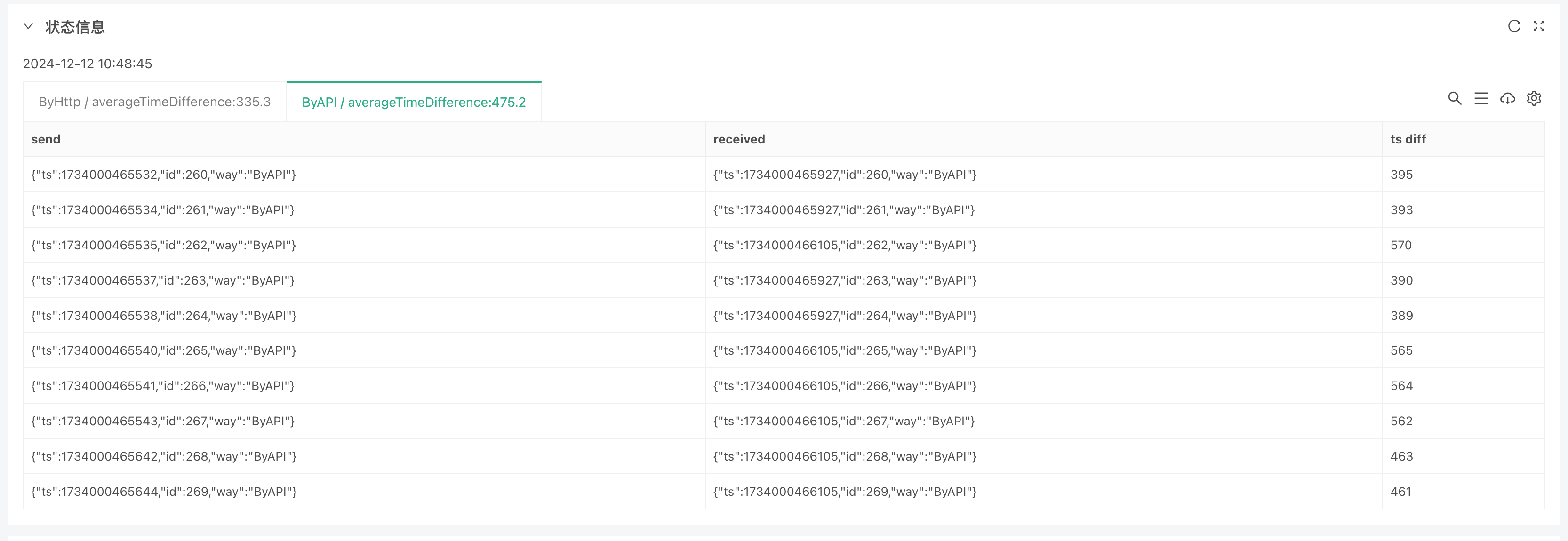Click the cloud download export icon
Viewport: 1568px width, 541px height.
pos(1507,99)
